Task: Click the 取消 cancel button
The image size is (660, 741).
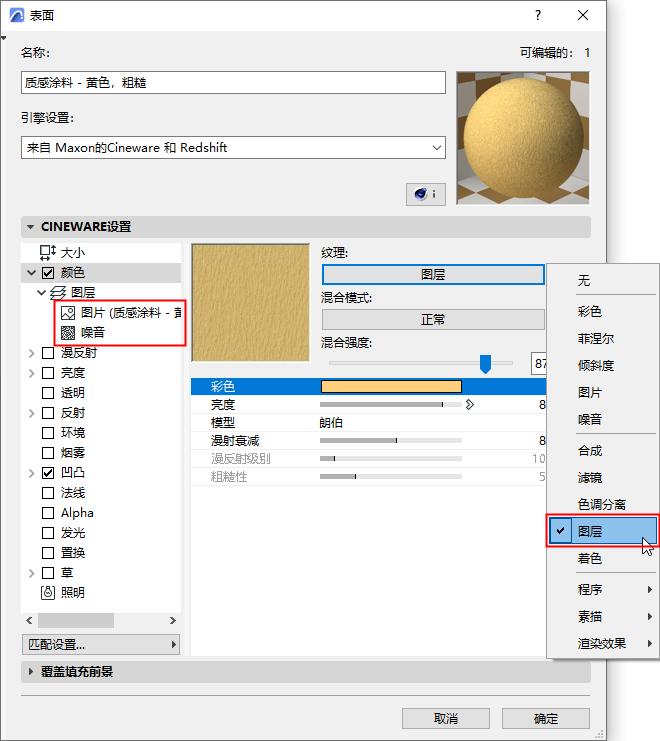Action: point(446,719)
